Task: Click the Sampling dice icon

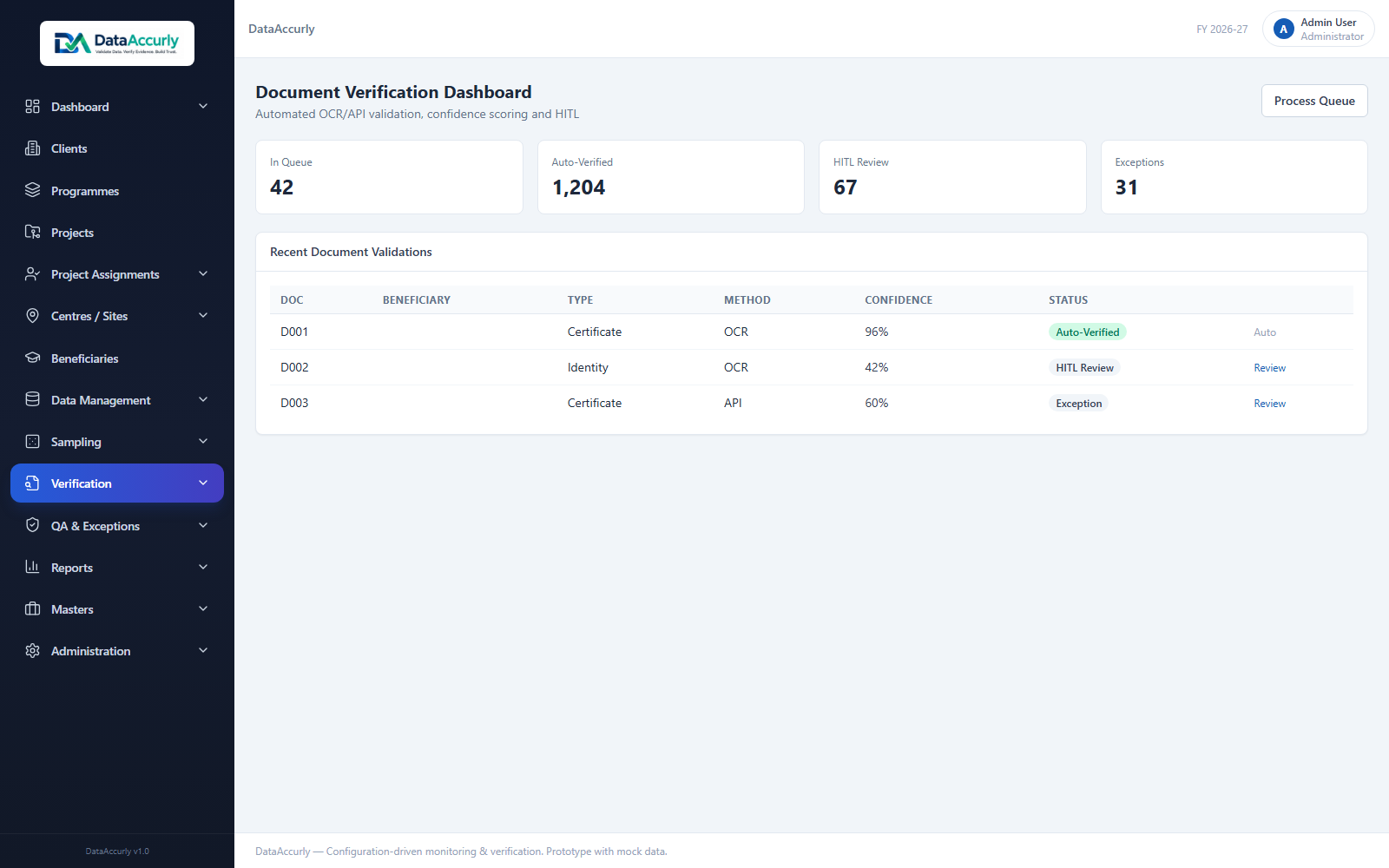Action: (32, 441)
